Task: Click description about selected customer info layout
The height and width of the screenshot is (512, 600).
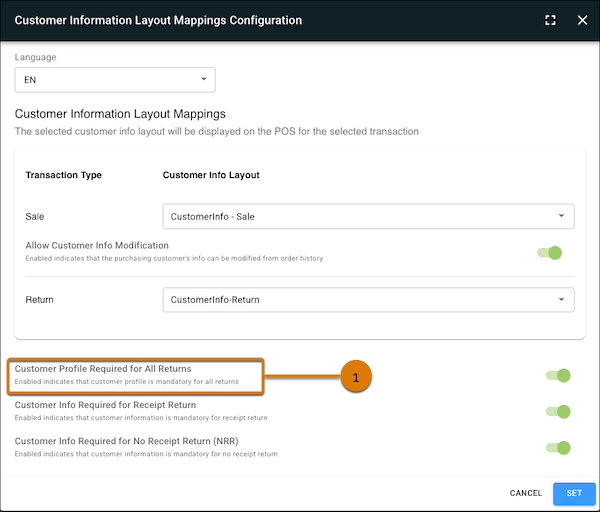Action: click(x=217, y=131)
